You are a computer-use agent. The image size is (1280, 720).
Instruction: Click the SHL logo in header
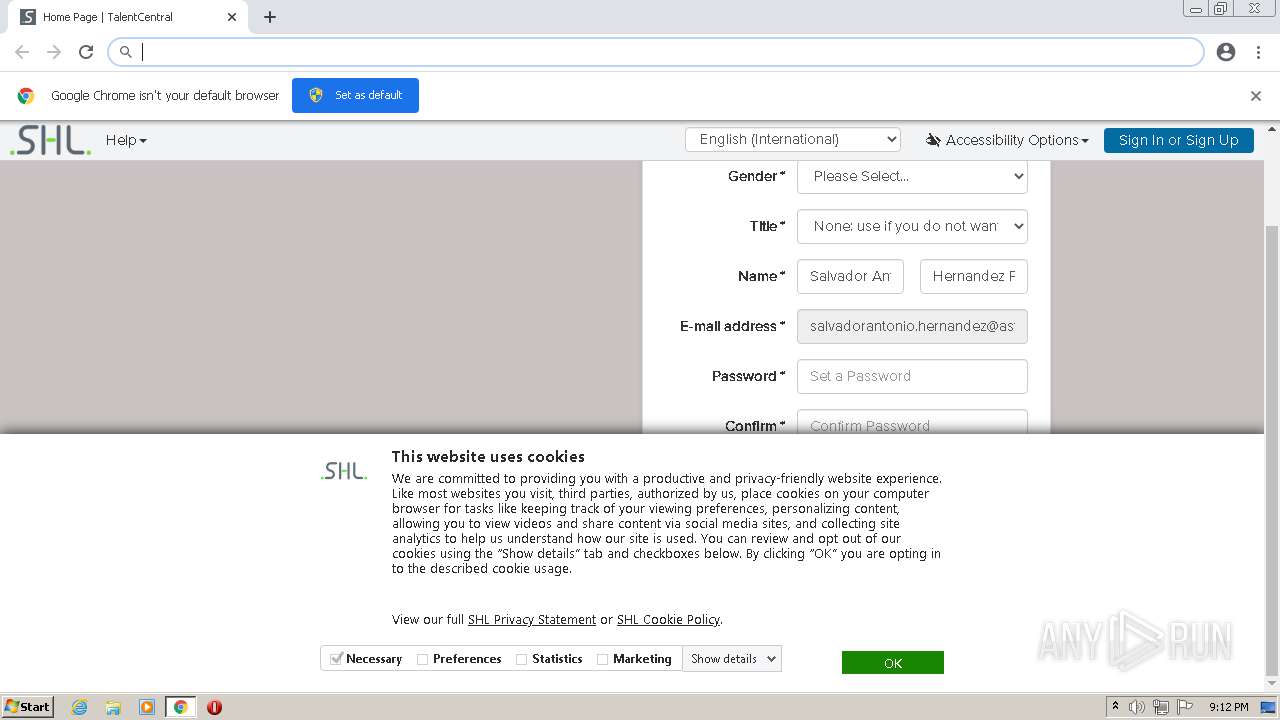click(x=50, y=140)
